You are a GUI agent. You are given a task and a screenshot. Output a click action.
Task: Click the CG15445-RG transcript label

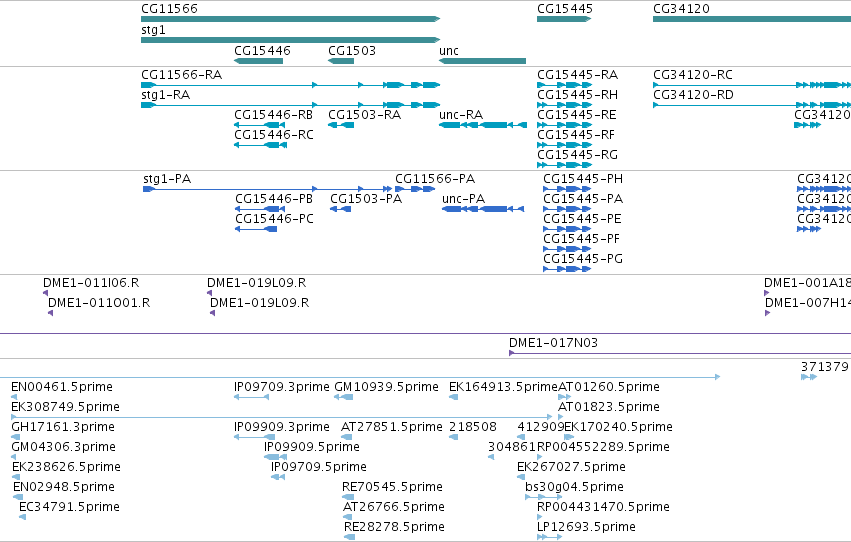(x=577, y=155)
